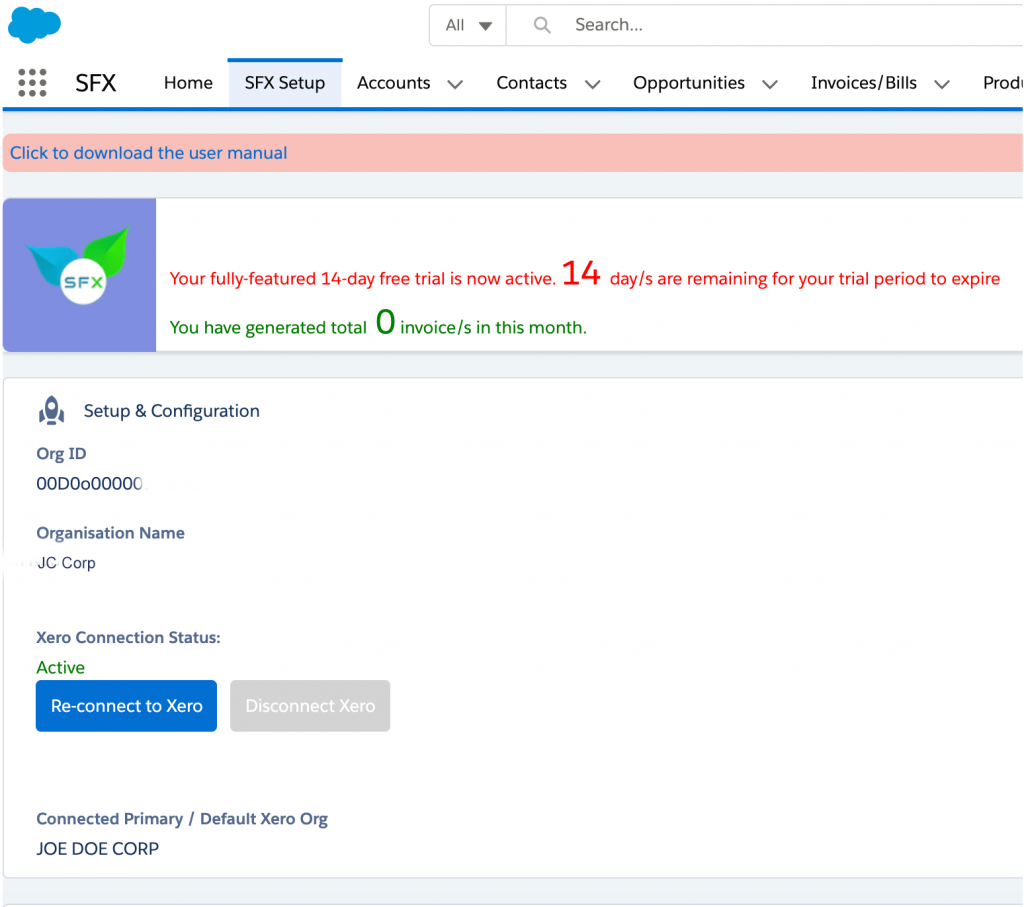
Task: Click the Organisation Name label
Action: click(x=110, y=533)
